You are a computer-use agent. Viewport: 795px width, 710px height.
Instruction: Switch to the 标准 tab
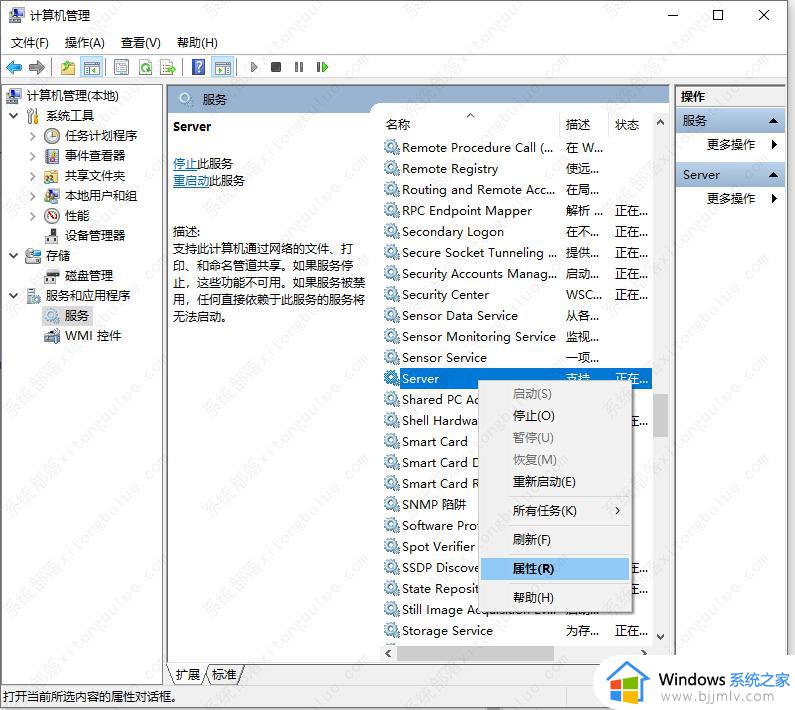[x=224, y=674]
